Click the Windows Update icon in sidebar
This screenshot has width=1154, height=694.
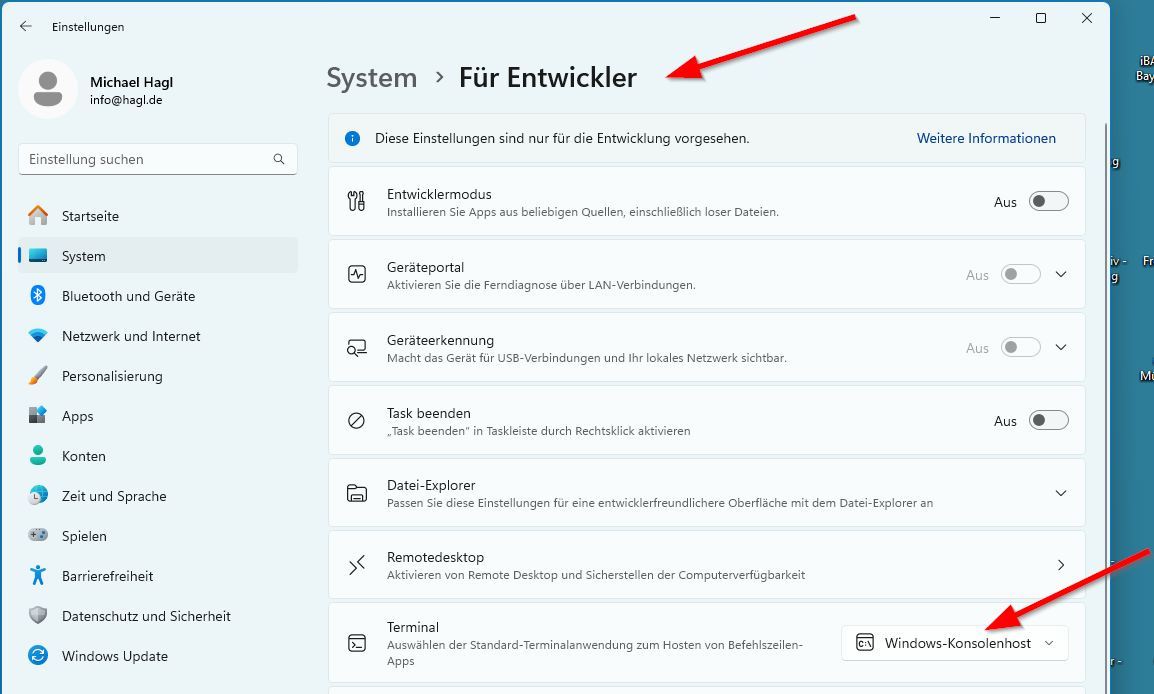[x=38, y=656]
